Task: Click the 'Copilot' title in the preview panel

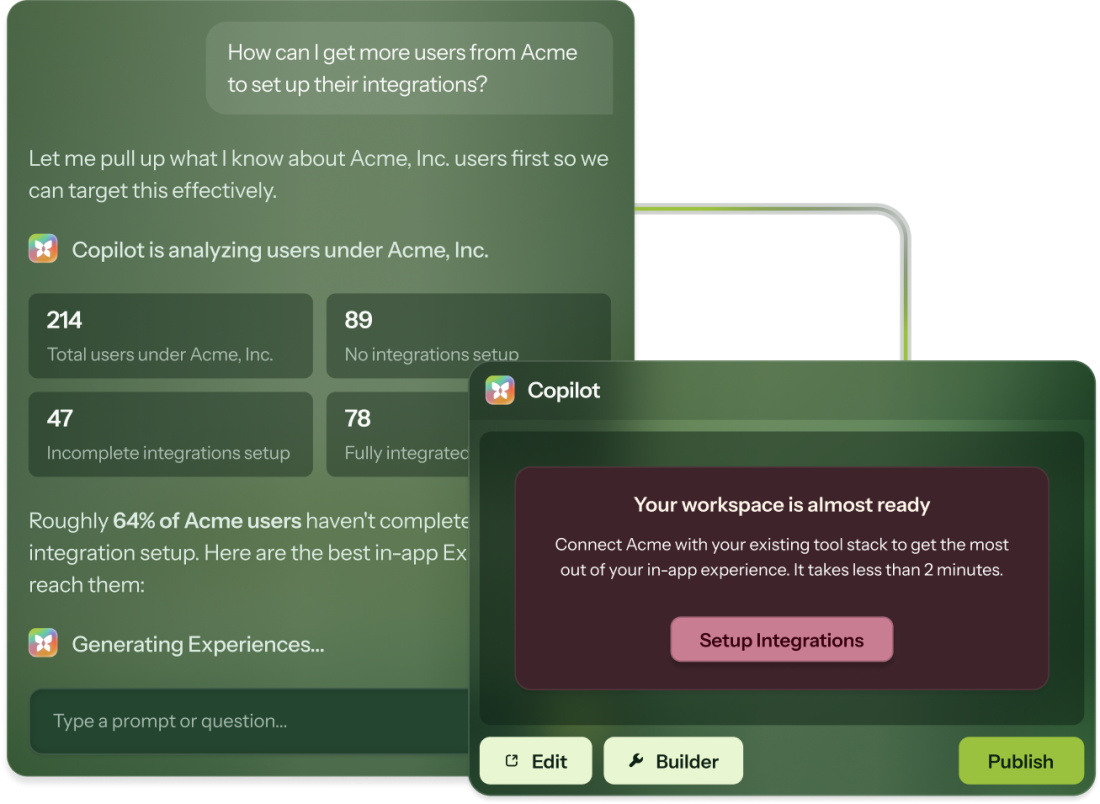Action: tap(563, 390)
